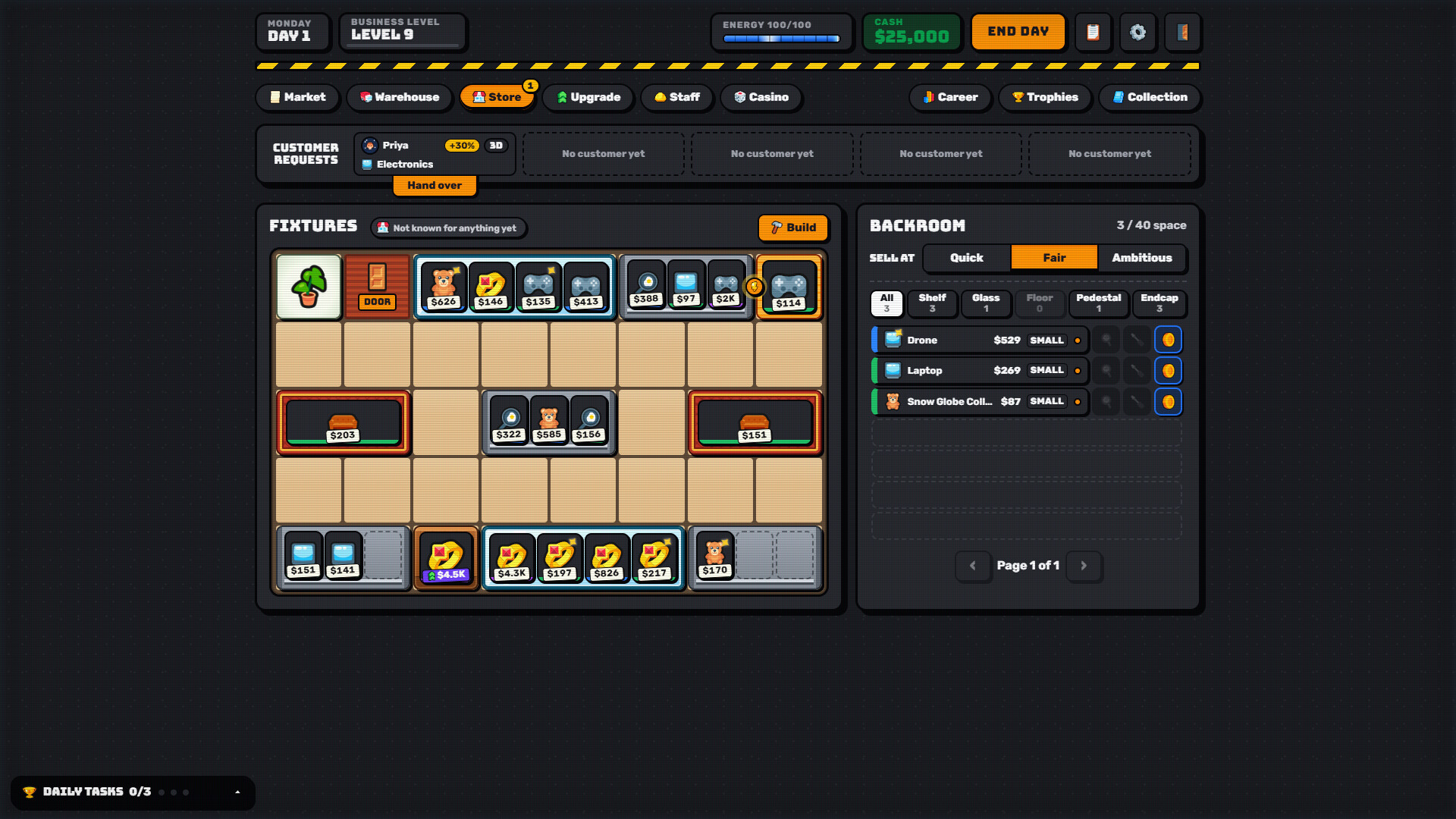Filter backroom by Endcap
The image size is (1456, 819).
tap(1159, 303)
